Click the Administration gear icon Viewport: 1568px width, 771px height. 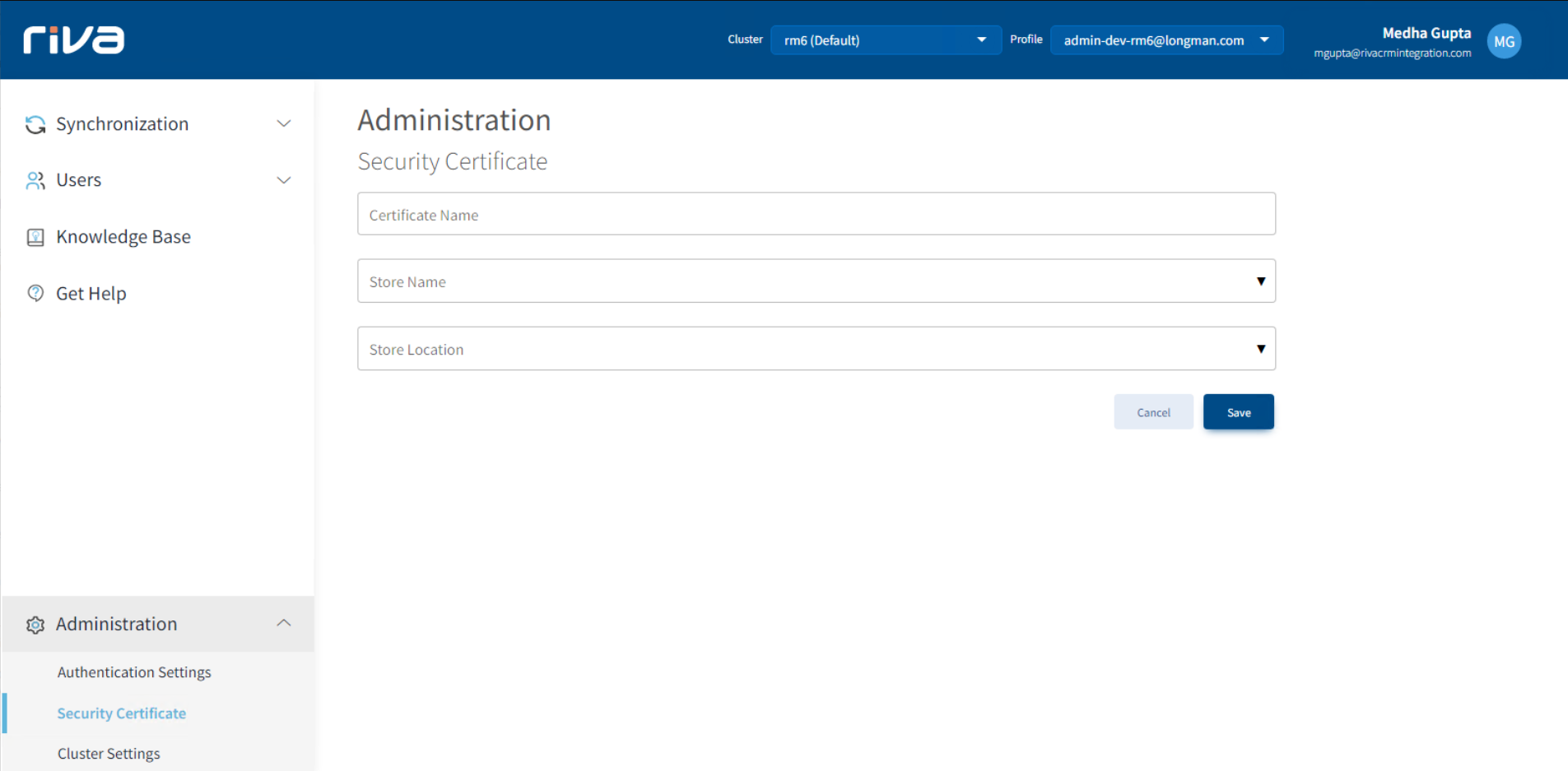35,625
